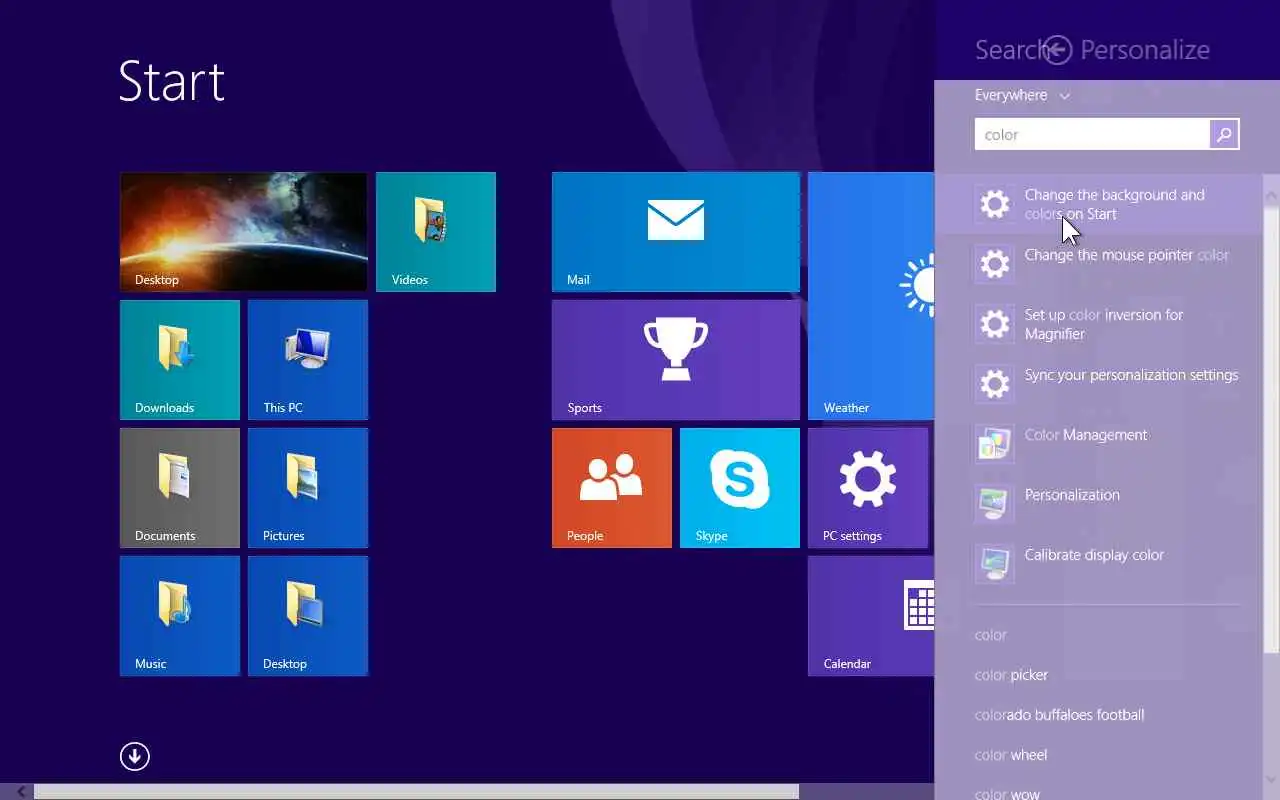This screenshot has height=800, width=1280.
Task: Launch the Skype tile
Action: tap(740, 488)
